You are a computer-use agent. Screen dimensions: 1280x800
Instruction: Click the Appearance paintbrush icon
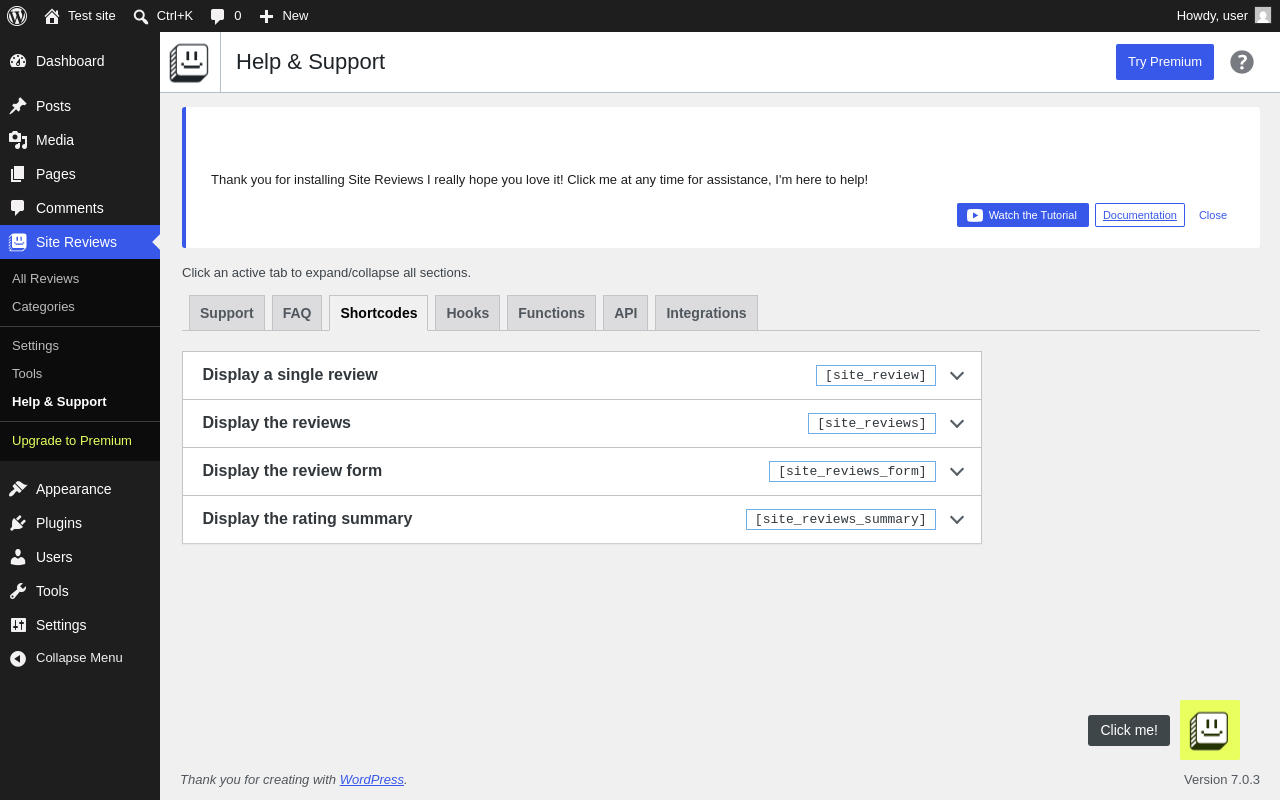tap(18, 489)
